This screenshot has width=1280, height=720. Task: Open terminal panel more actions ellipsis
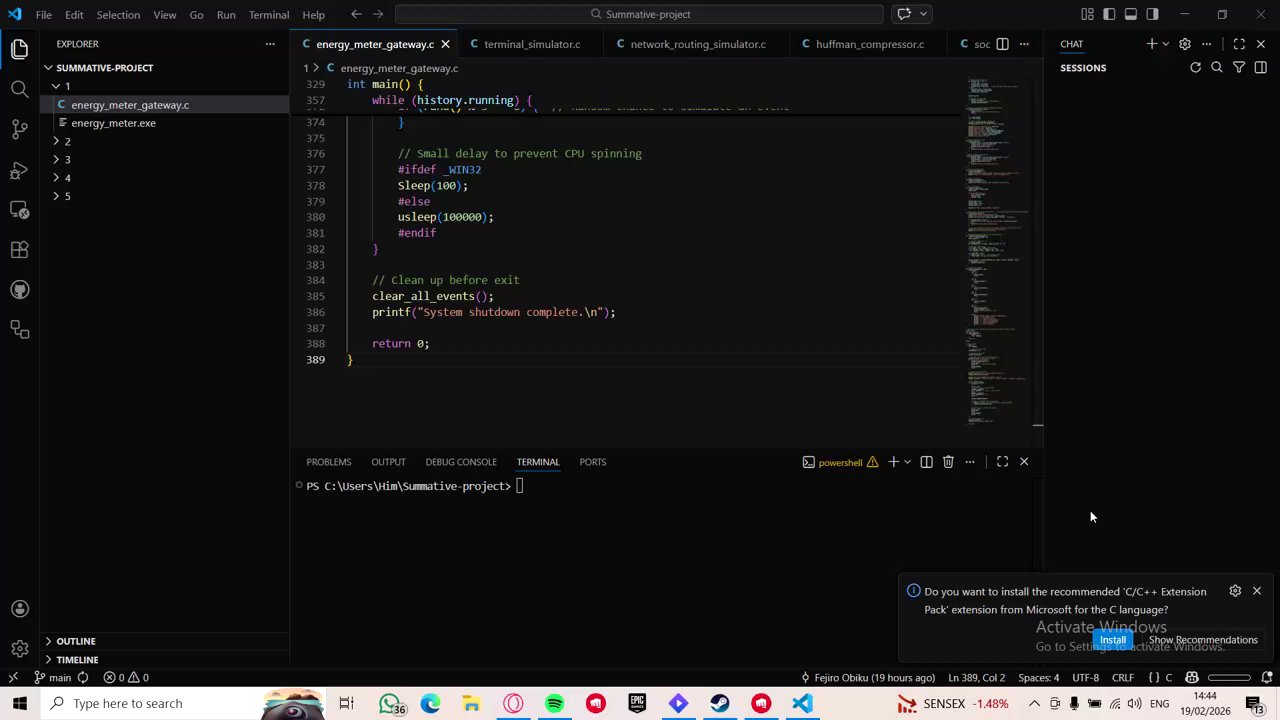970,462
